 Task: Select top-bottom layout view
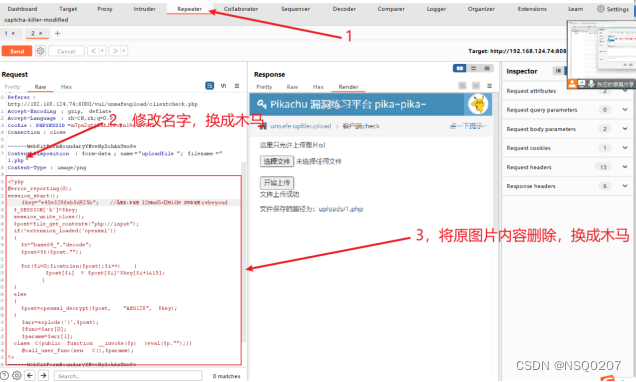[x=473, y=68]
